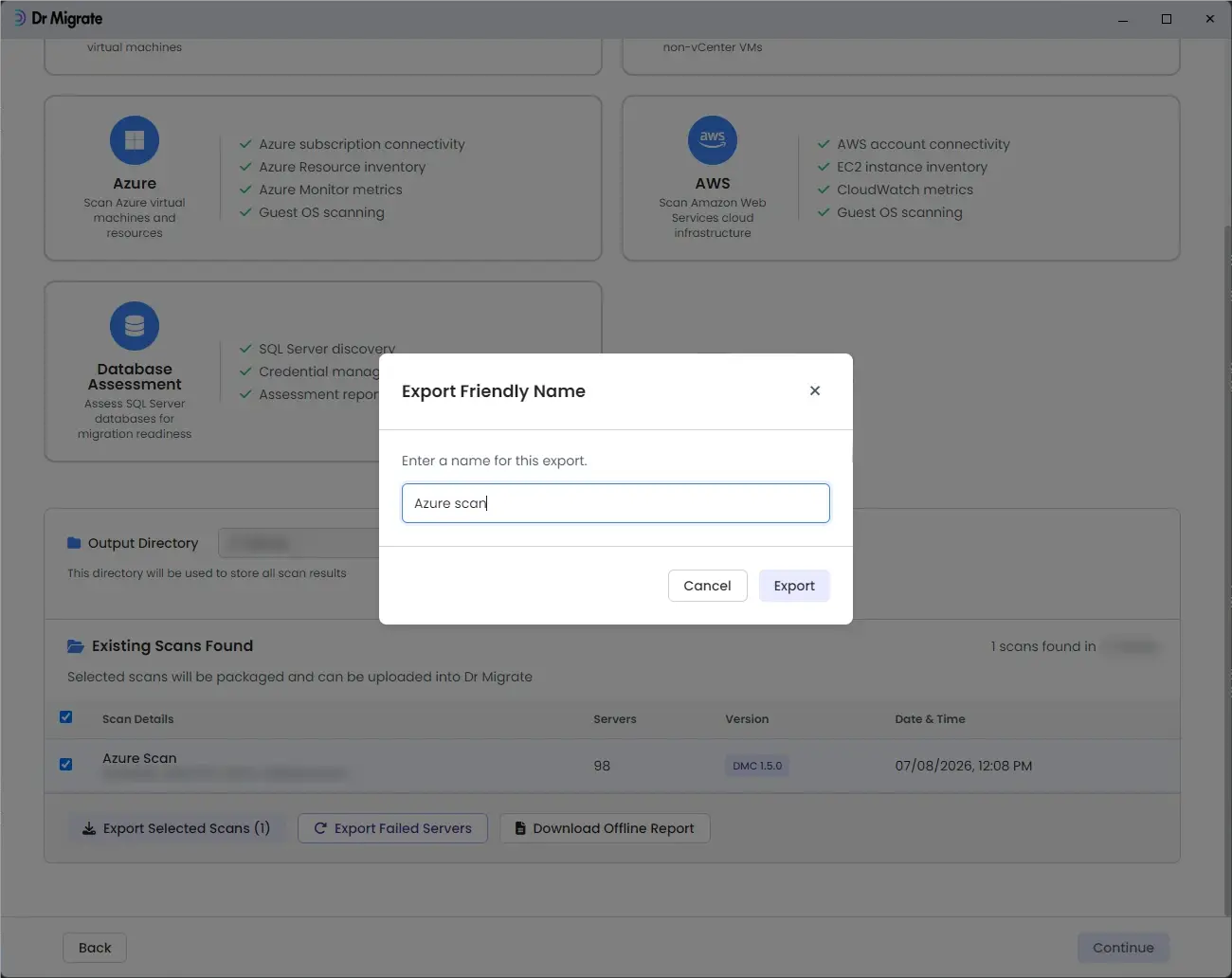Click the 07/08/2026, 12:08 PM timestamp
Screen dimensions: 1232x978
click(x=964, y=766)
